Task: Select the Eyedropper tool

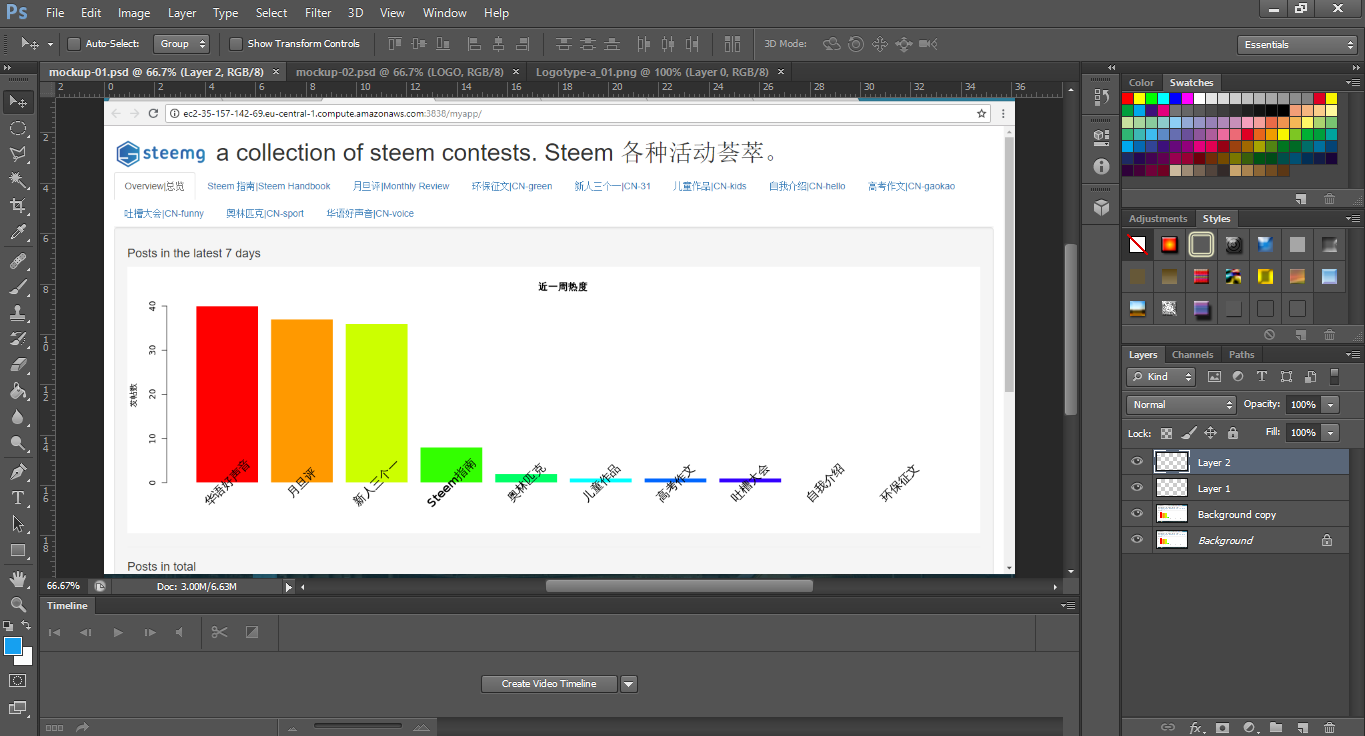Action: point(18,233)
